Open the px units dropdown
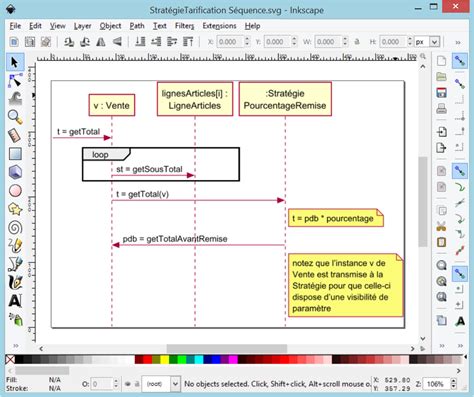The width and height of the screenshot is (474, 397). [434, 42]
